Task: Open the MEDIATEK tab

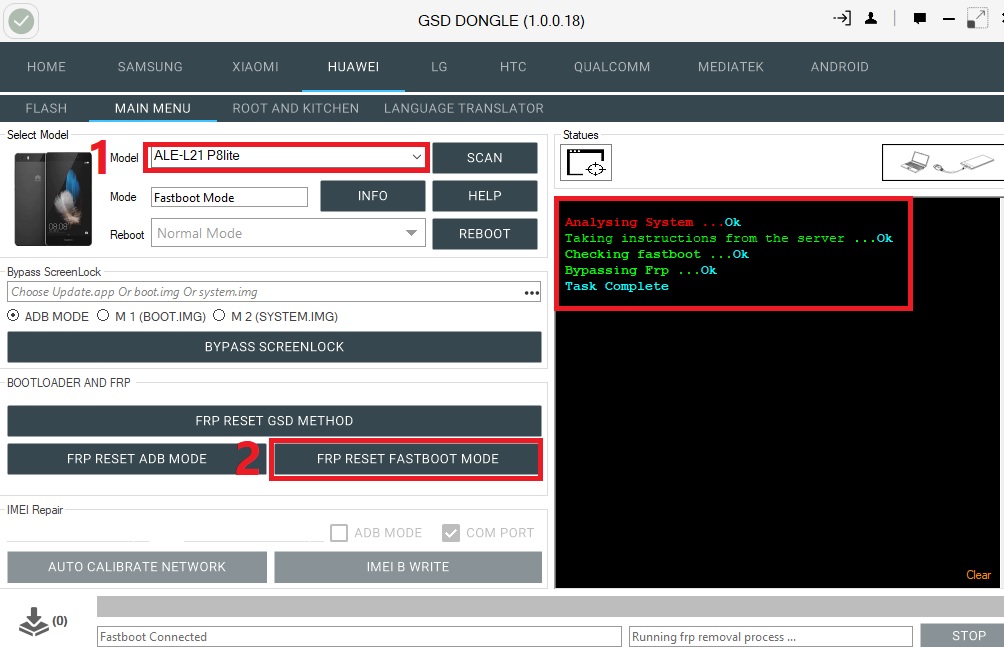Action: [731, 67]
